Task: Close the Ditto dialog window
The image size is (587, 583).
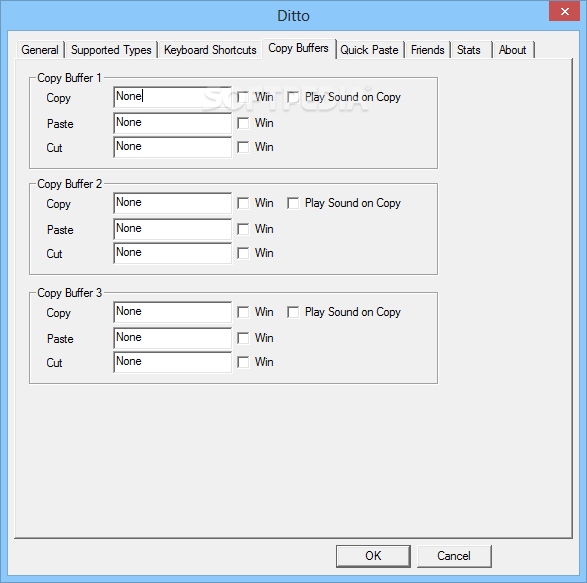Action: [x=565, y=11]
